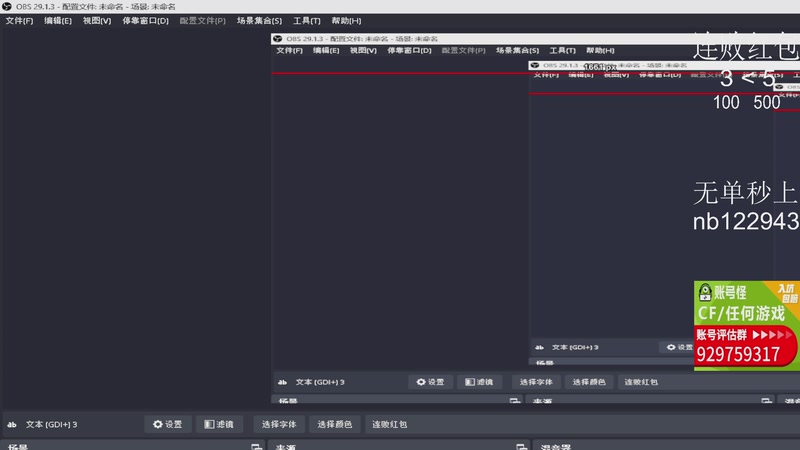Open the 帮助(H) menu in the main window
Viewport: 800px width, 450px height.
click(x=346, y=21)
